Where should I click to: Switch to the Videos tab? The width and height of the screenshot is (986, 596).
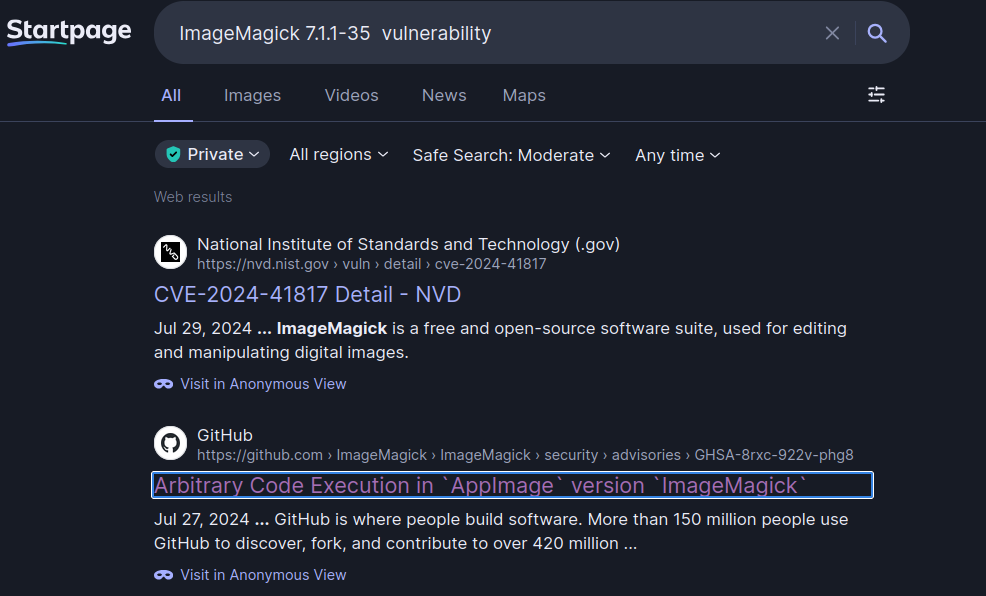351,95
